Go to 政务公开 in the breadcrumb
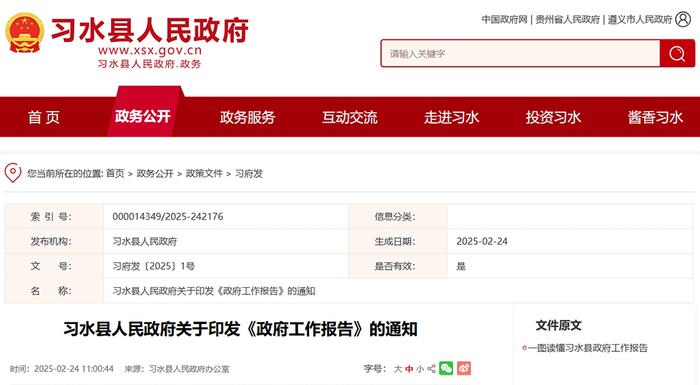Viewport: 700px width, 385px height. [x=155, y=173]
